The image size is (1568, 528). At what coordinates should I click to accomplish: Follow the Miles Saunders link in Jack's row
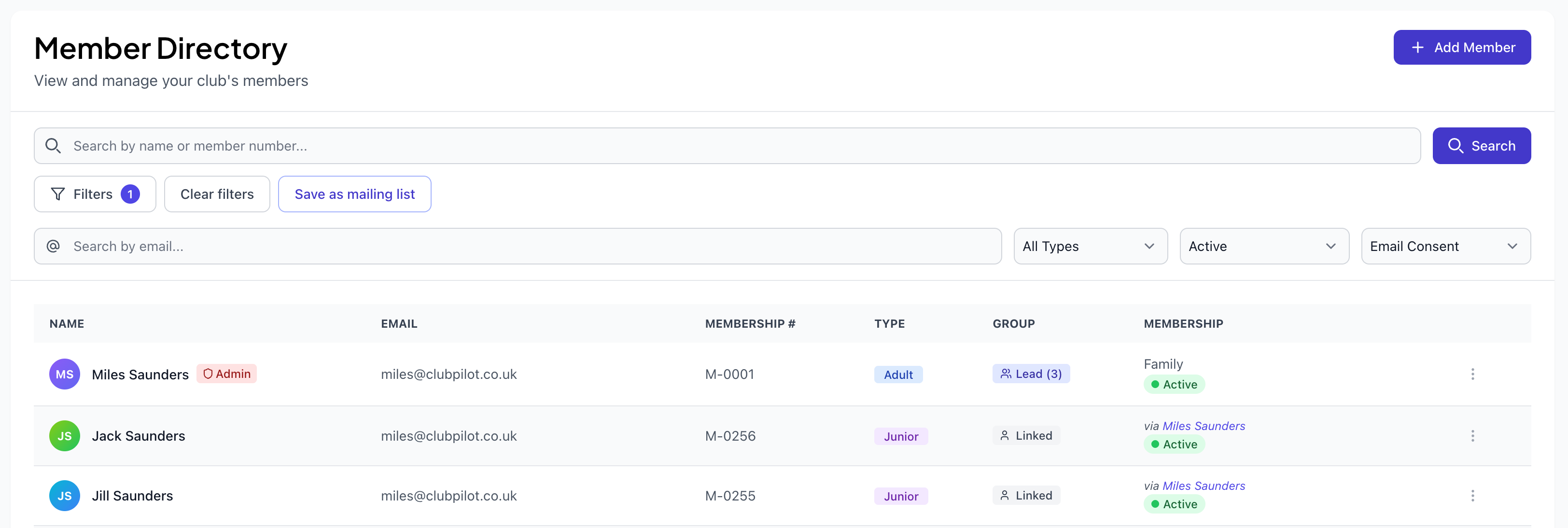click(1204, 426)
